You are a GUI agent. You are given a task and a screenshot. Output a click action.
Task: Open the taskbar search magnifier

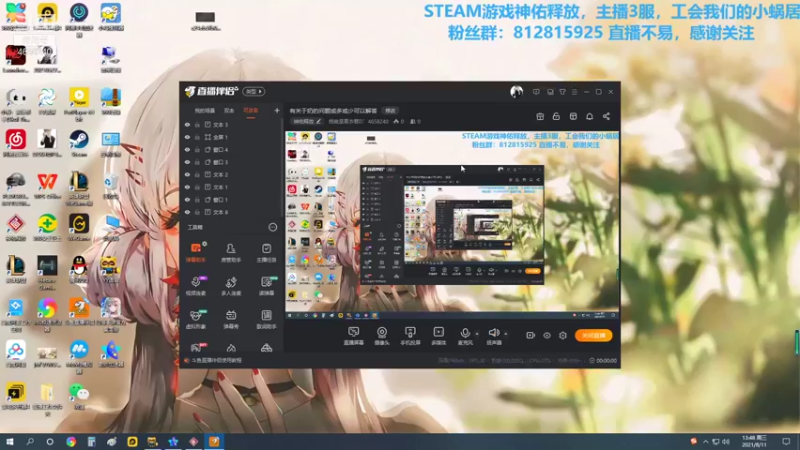click(30, 441)
